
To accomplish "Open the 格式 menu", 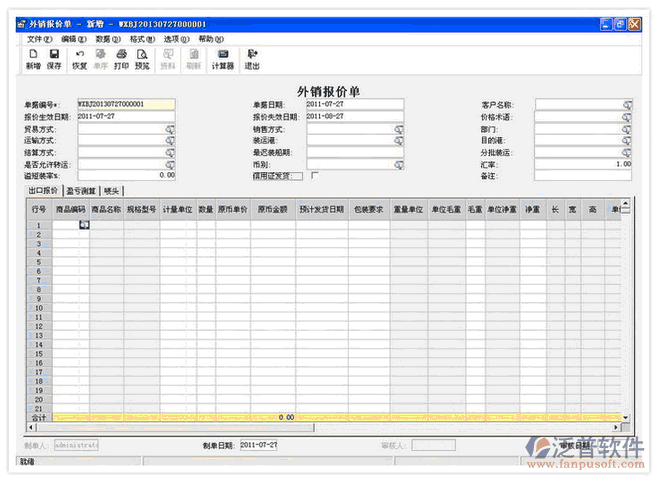I will [142, 38].
